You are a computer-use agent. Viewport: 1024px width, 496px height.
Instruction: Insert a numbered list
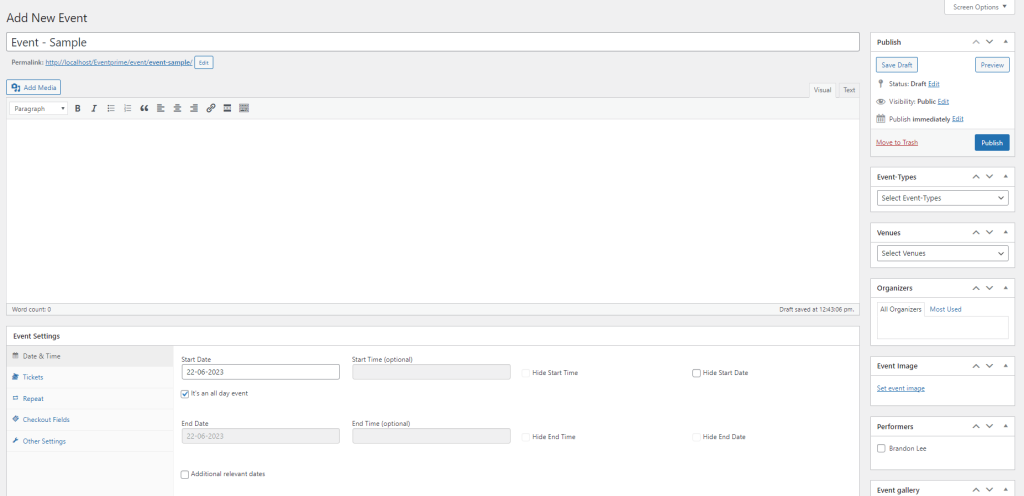tap(127, 108)
